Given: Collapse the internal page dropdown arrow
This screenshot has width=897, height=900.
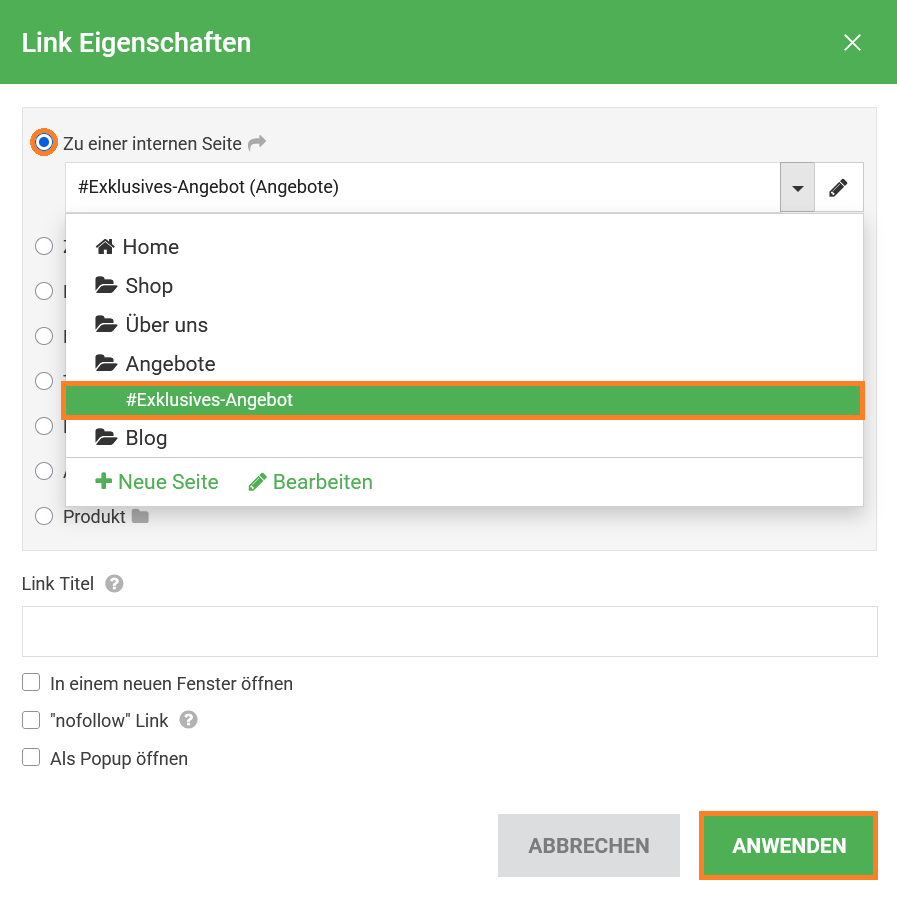Looking at the screenshot, I should (x=797, y=187).
